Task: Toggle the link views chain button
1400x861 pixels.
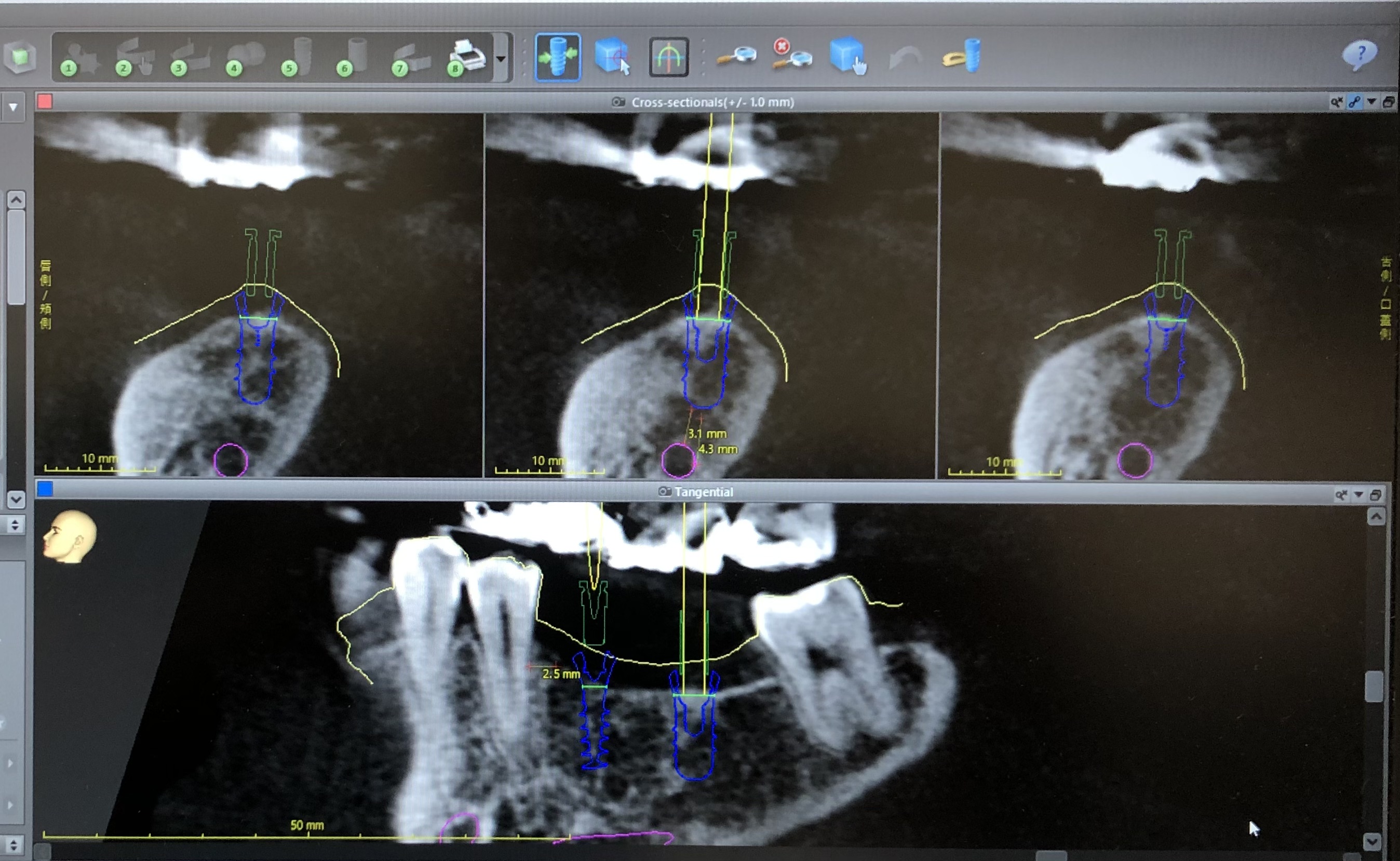Action: click(1354, 102)
